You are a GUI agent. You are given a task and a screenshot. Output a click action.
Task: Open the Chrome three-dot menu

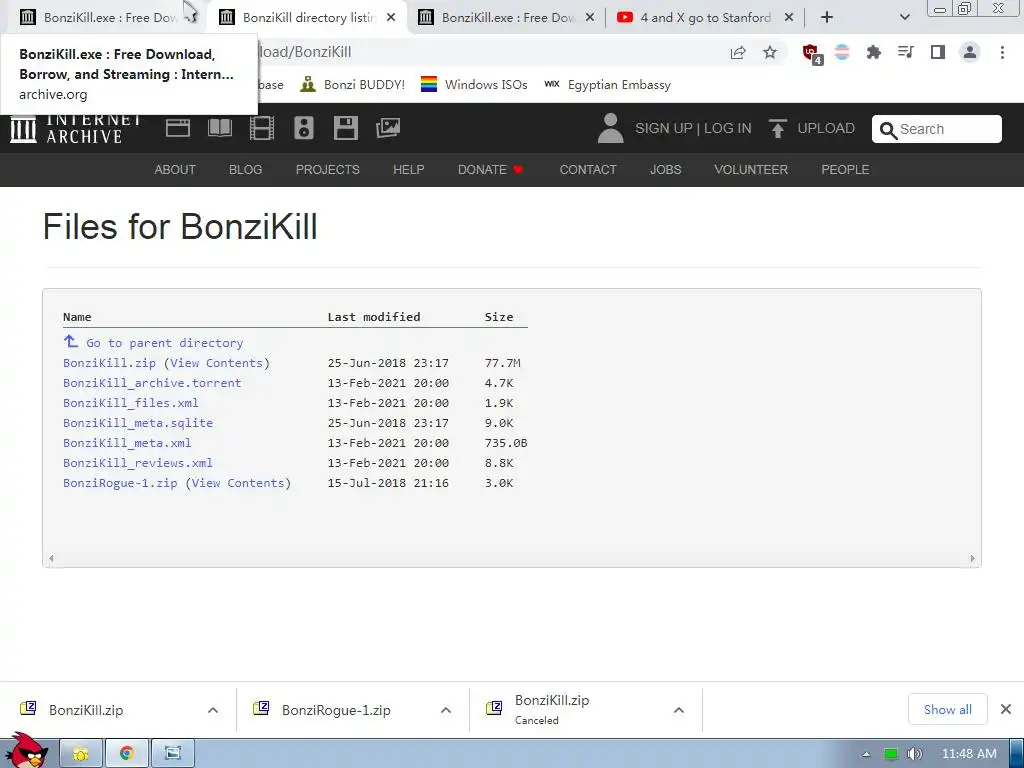(1002, 52)
